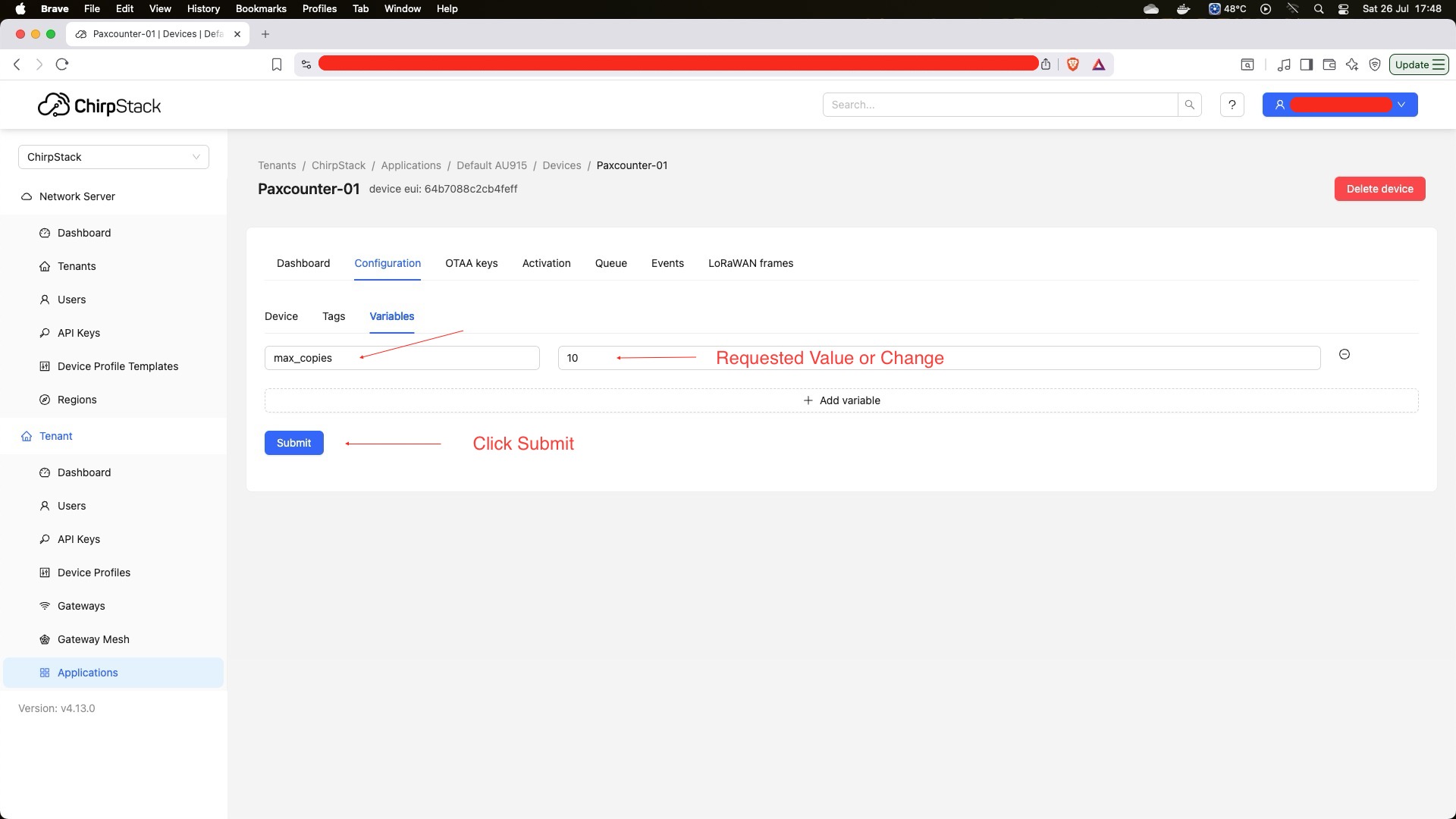Click the share icon in address bar
Image resolution: width=1456 pixels, height=819 pixels.
coord(1046,64)
